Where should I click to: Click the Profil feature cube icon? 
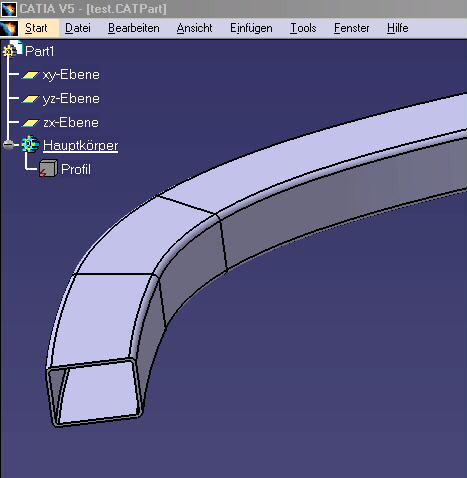pyautogui.click(x=48, y=168)
